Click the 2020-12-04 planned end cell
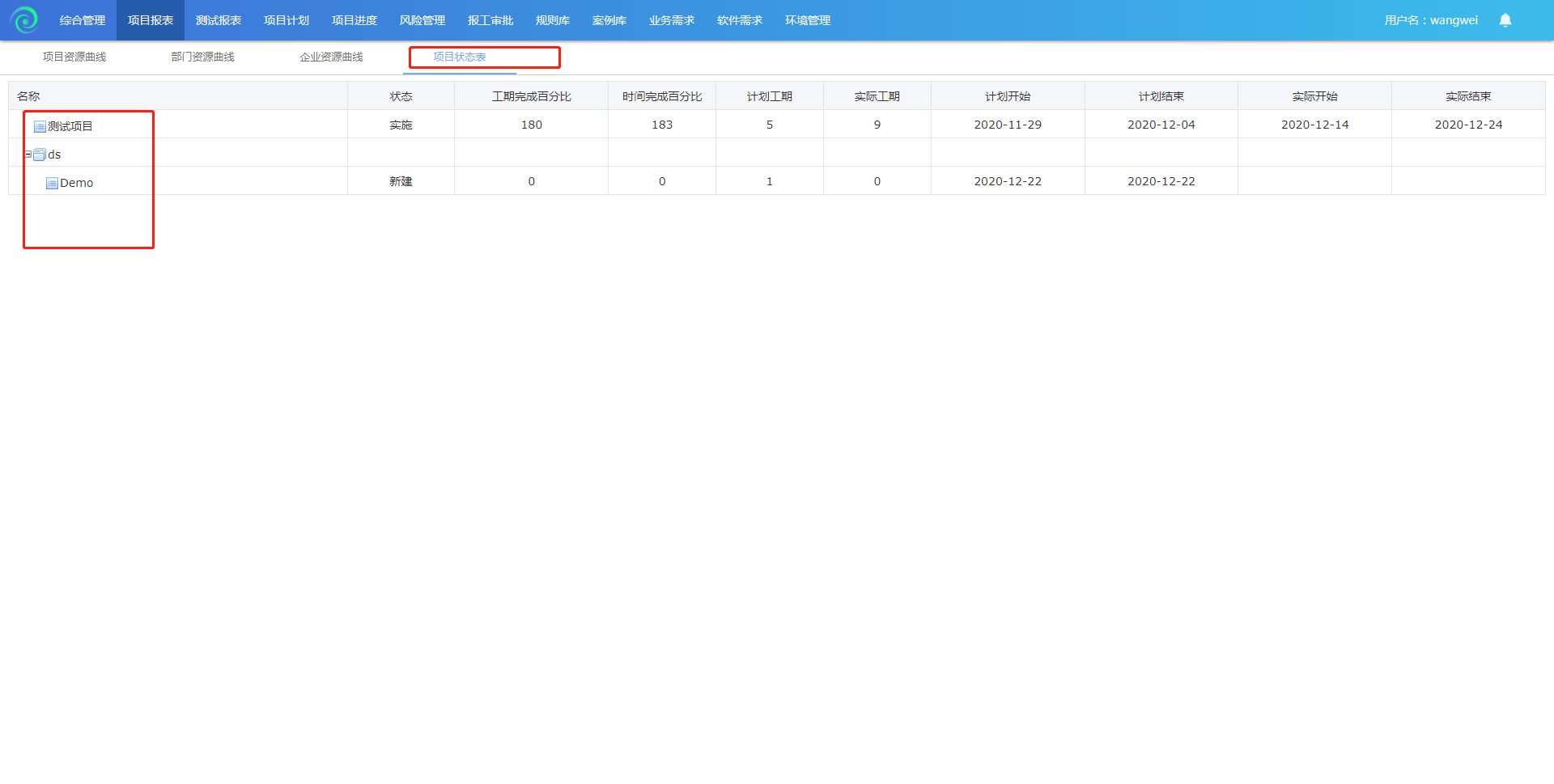Screen dimensions: 1554x784 [x=1161, y=125]
